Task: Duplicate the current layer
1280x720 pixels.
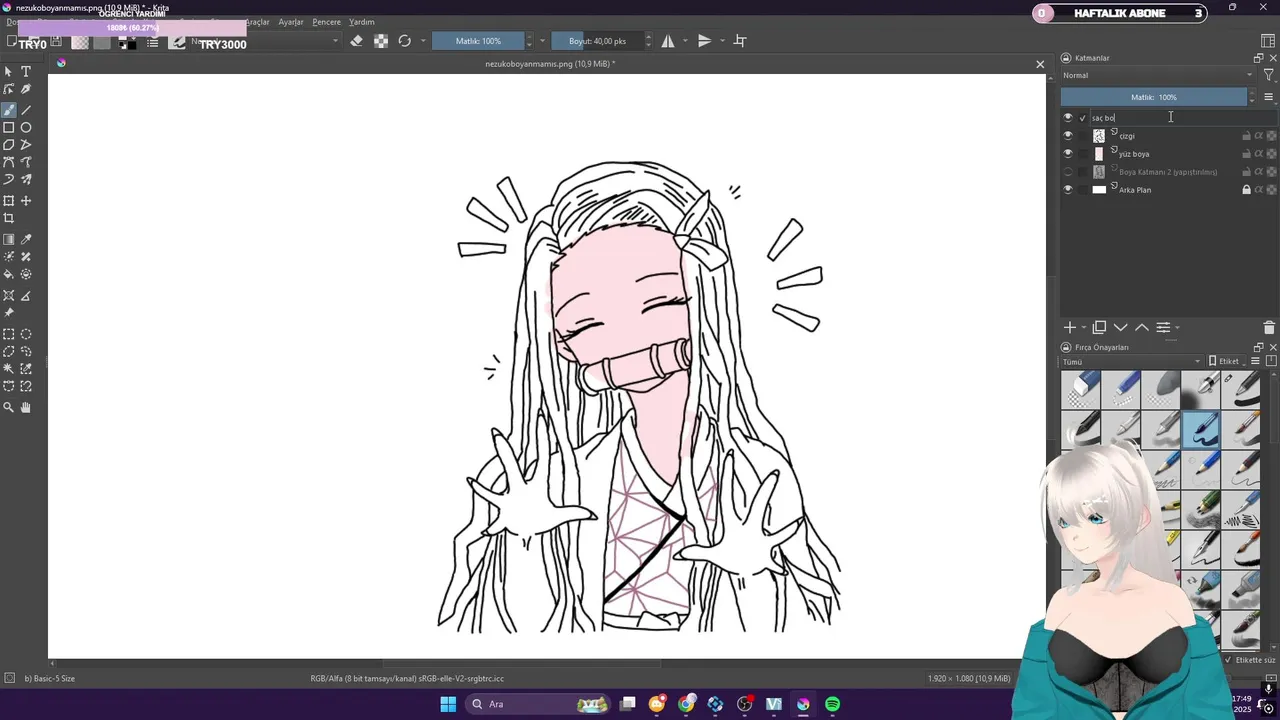Action: pos(1099,328)
